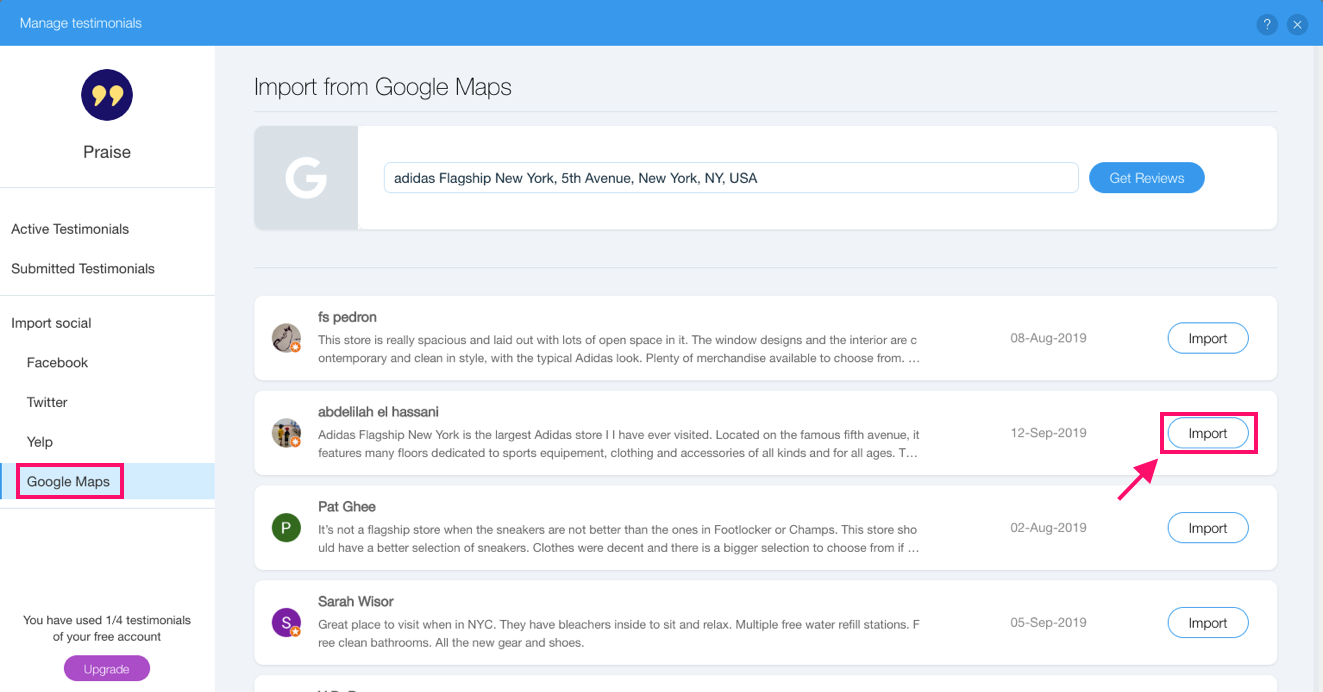1323x692 pixels.
Task: Import Sarah Wisor's testimonial
Action: coord(1208,622)
